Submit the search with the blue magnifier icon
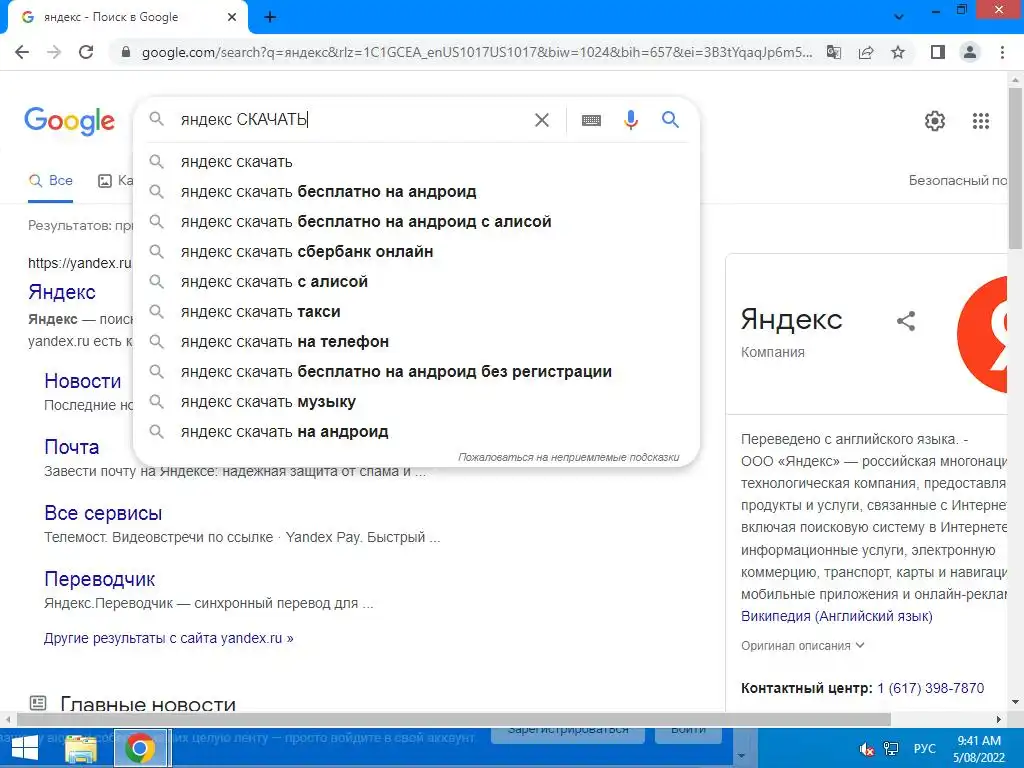 (670, 120)
